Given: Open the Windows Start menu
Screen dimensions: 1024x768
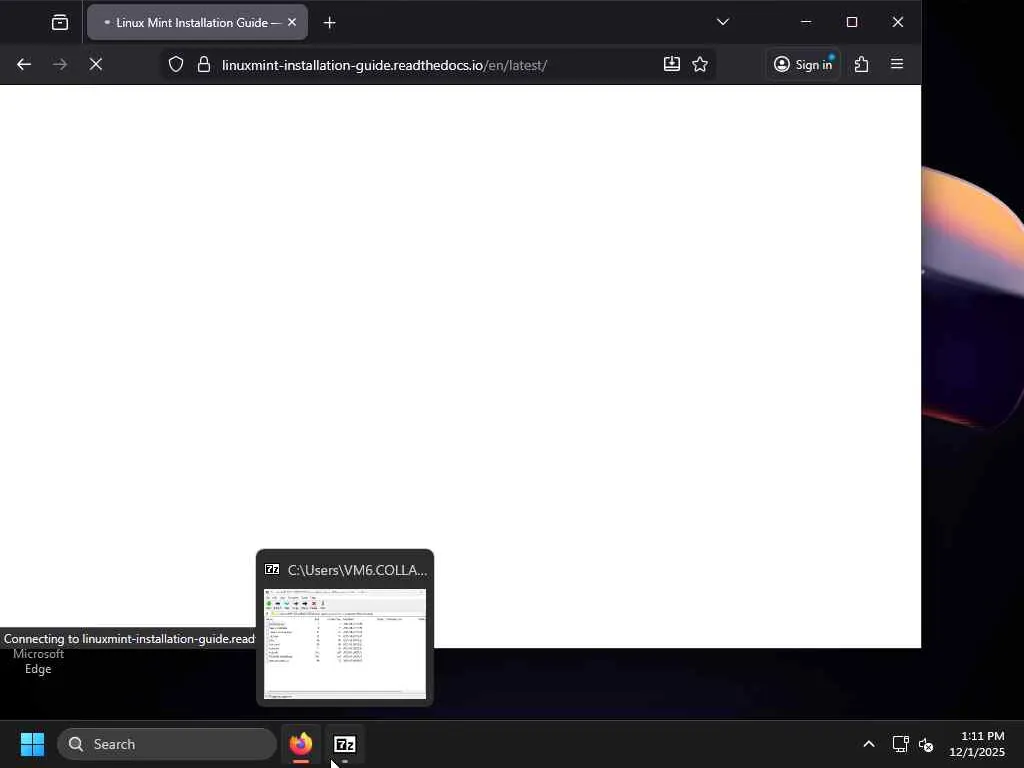Looking at the screenshot, I should click(x=32, y=744).
